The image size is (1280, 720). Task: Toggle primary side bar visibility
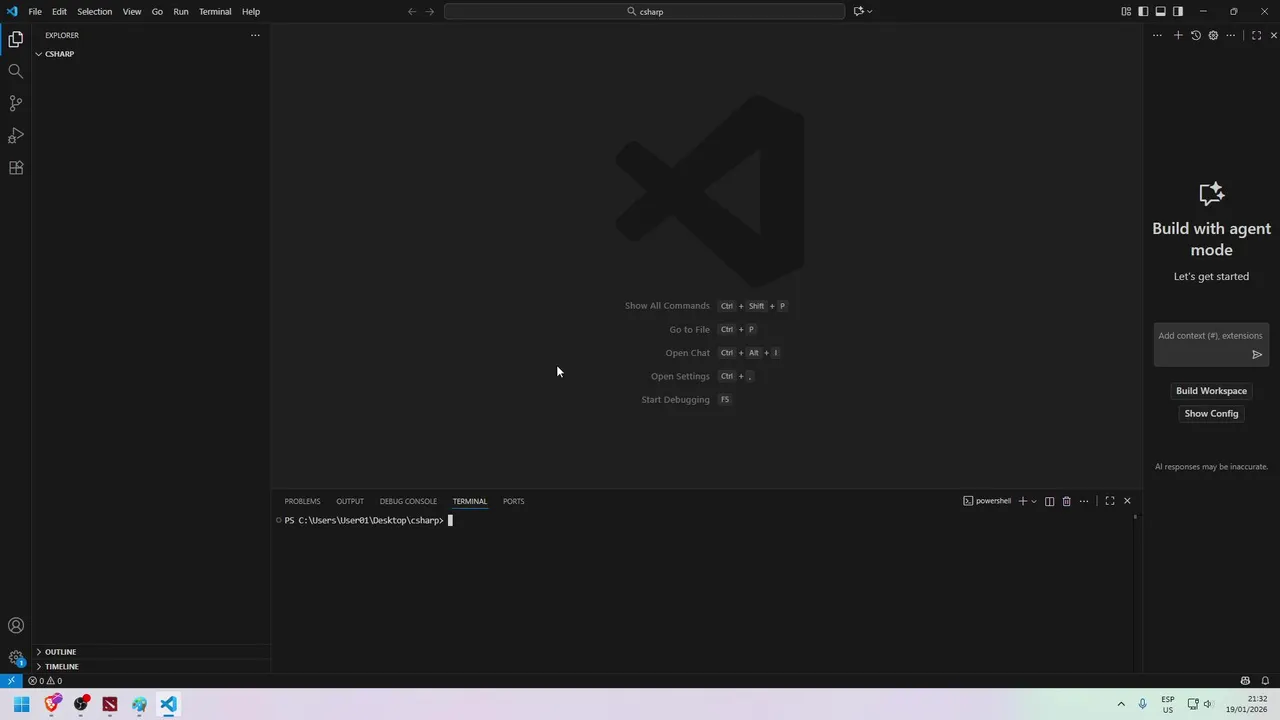pos(1143,11)
